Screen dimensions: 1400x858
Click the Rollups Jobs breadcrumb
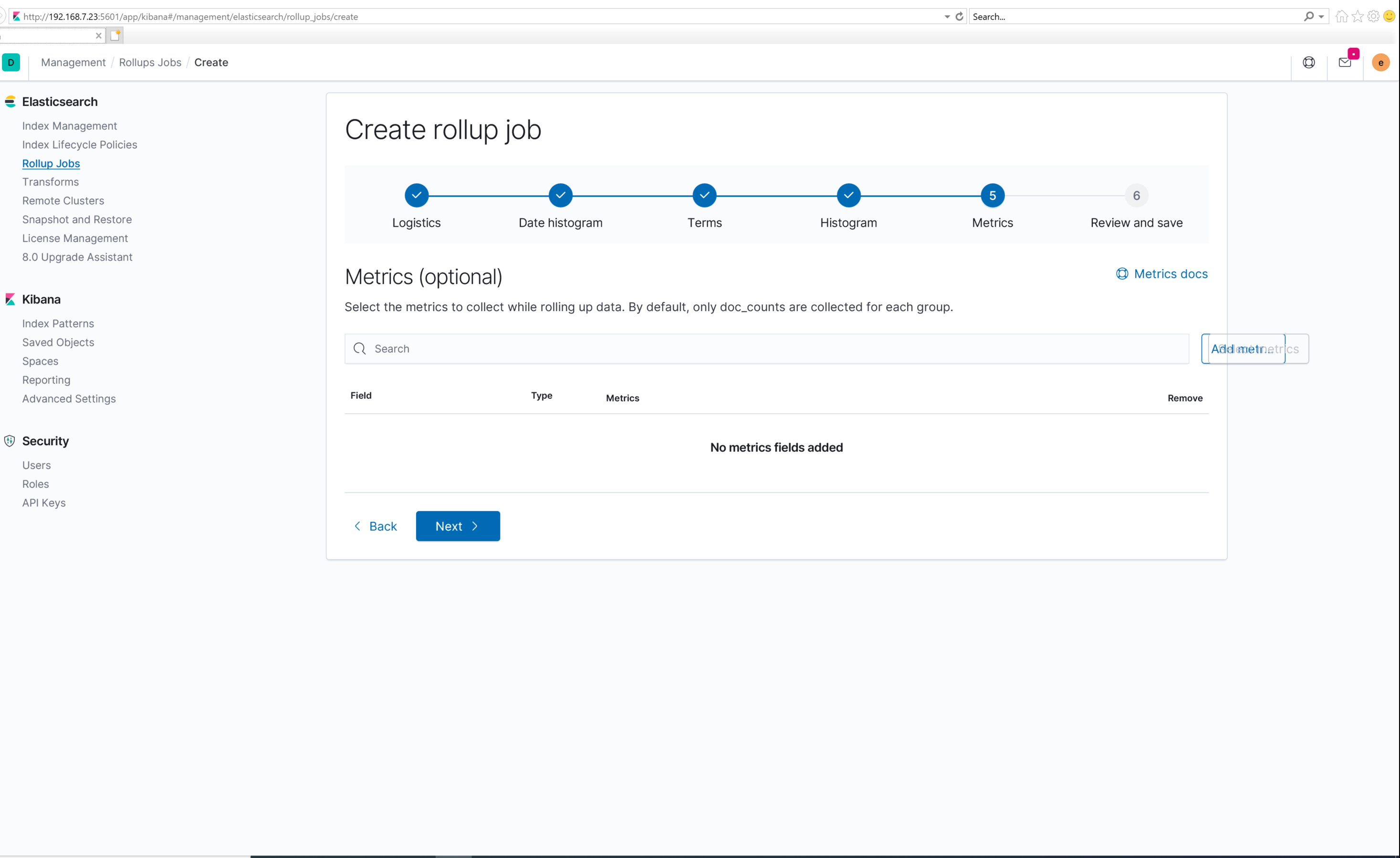(150, 63)
